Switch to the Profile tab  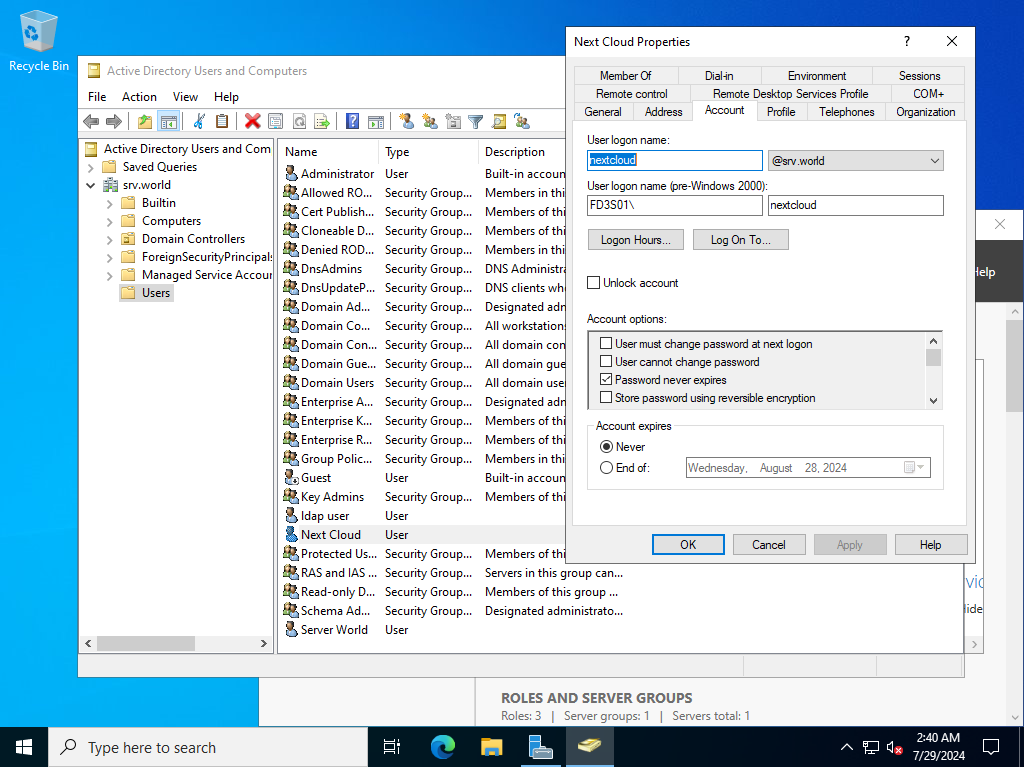click(x=781, y=112)
